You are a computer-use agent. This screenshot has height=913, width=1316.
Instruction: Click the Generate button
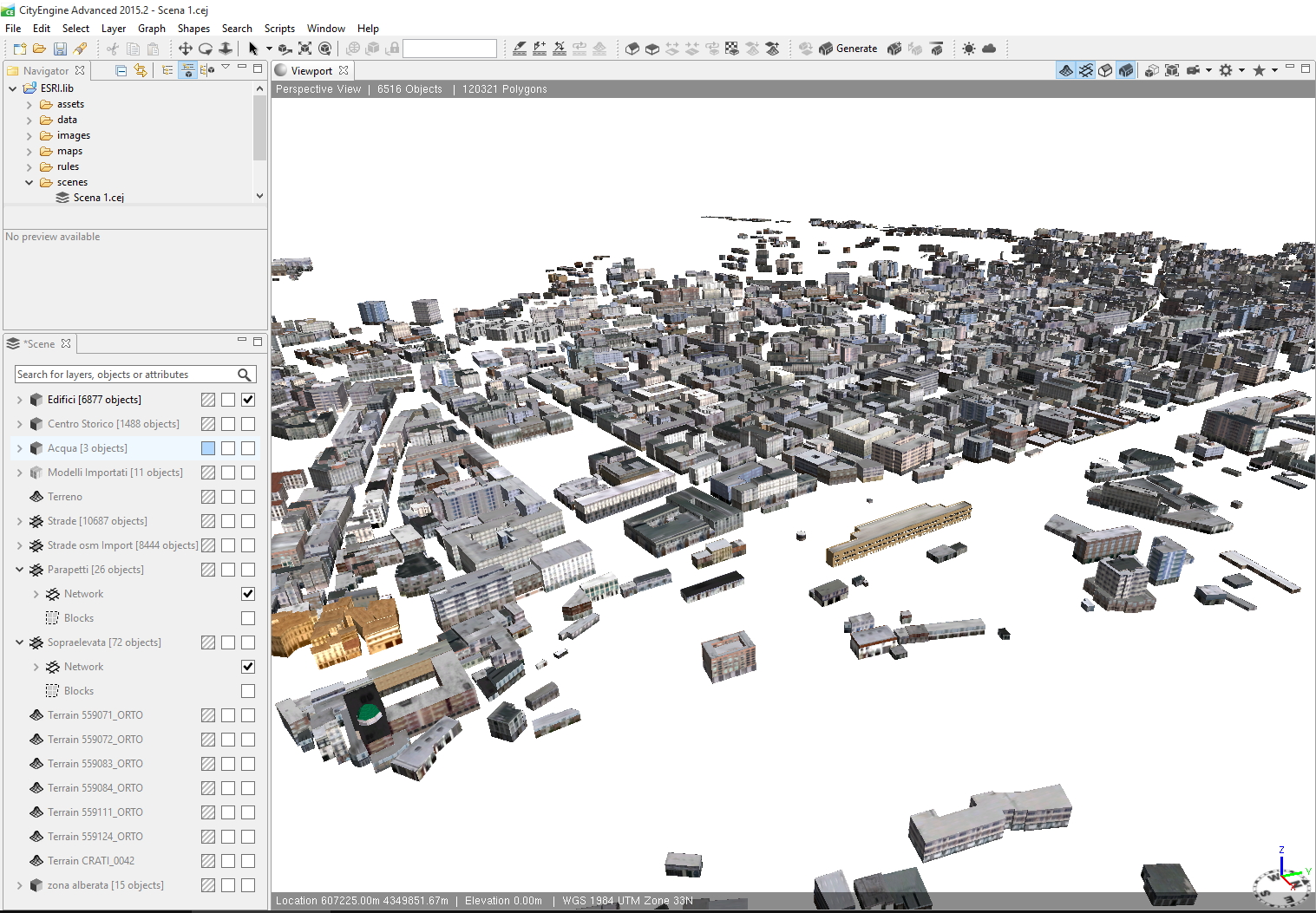point(848,49)
